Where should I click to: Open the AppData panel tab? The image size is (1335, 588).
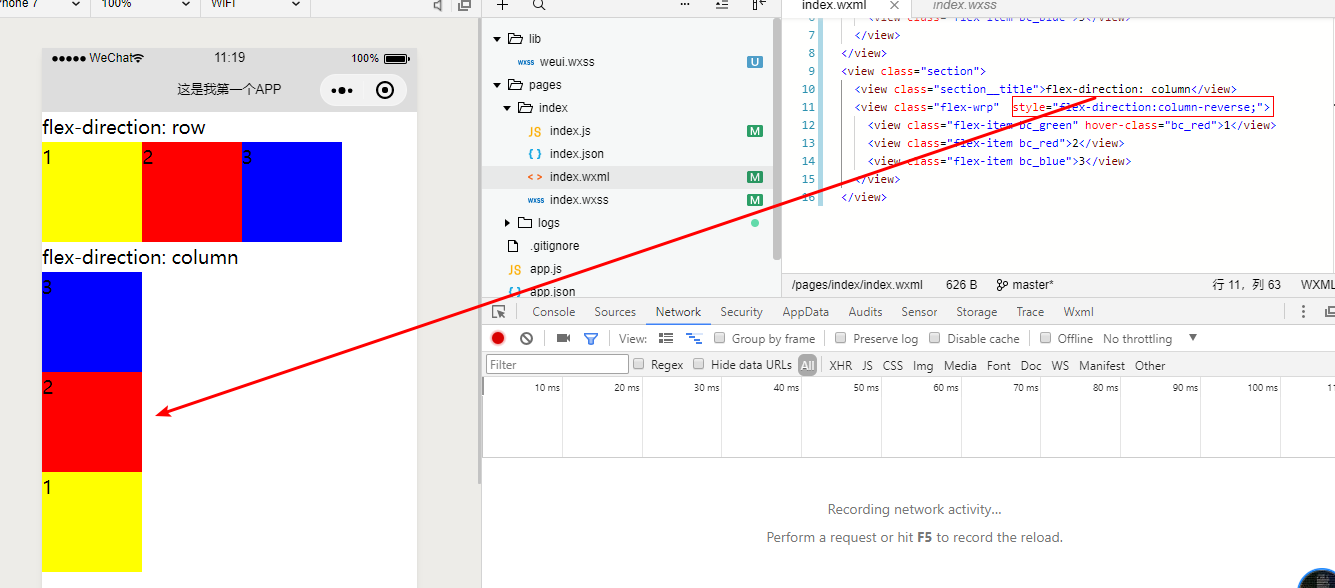(805, 312)
